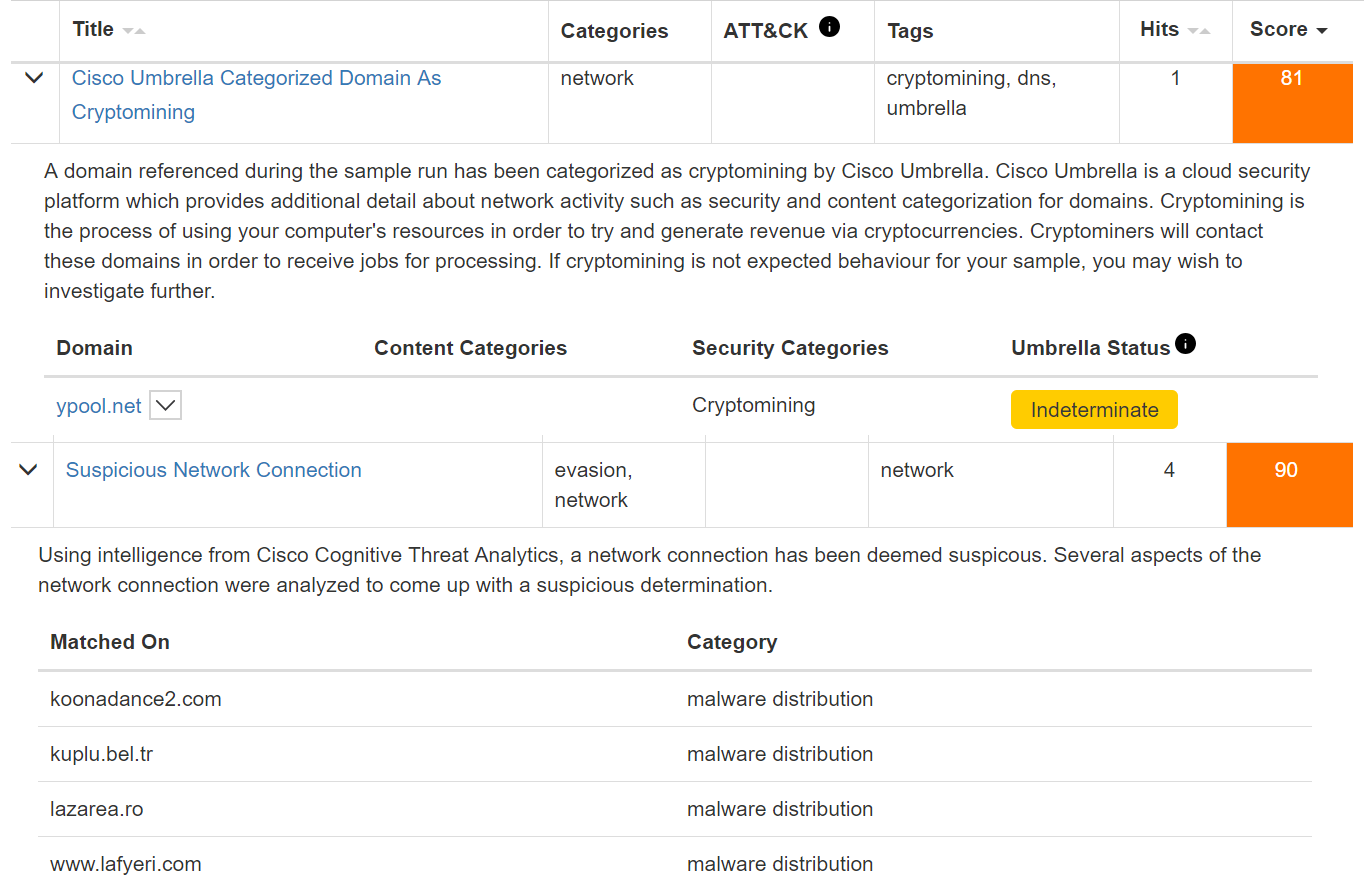The image size is (1364, 883).
Task: Sort by Hits column sort arrows
Action: tap(1199, 31)
